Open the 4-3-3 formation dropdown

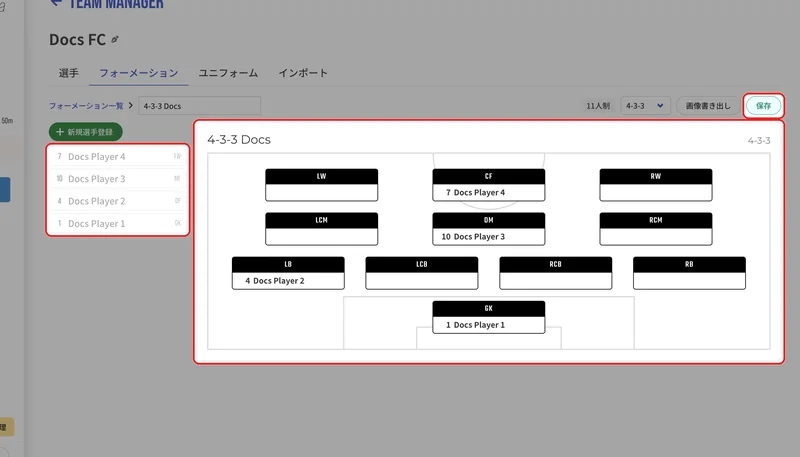[645, 106]
